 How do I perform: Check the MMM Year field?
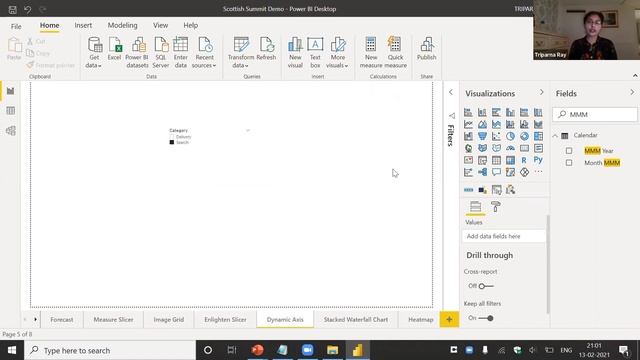click(x=569, y=151)
